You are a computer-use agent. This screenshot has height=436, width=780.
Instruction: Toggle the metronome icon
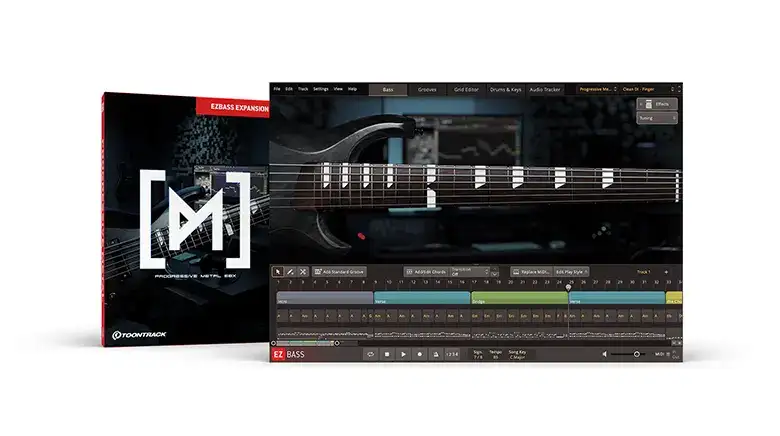[436, 354]
